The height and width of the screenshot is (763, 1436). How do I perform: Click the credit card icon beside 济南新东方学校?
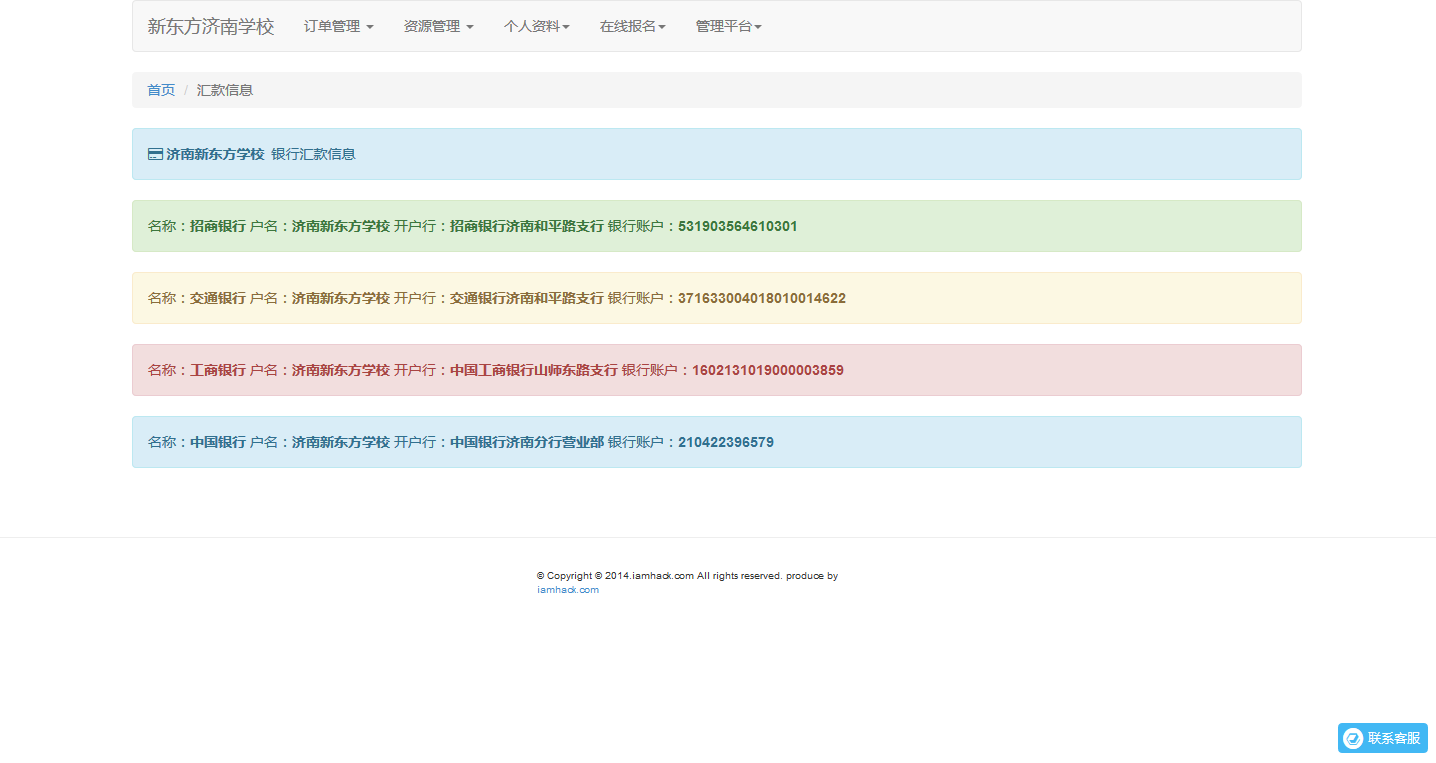pyautogui.click(x=155, y=154)
